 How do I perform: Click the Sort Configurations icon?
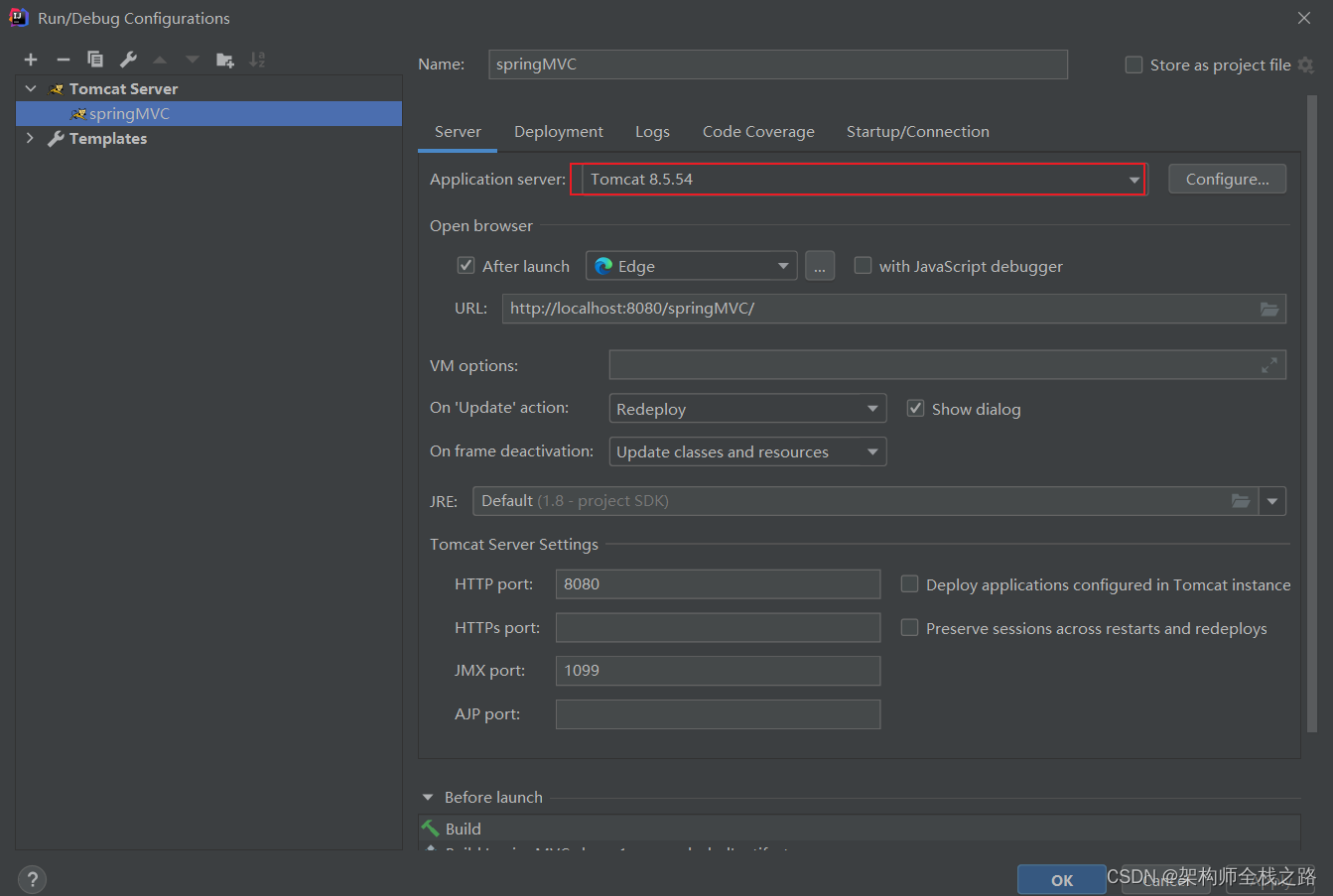(257, 60)
